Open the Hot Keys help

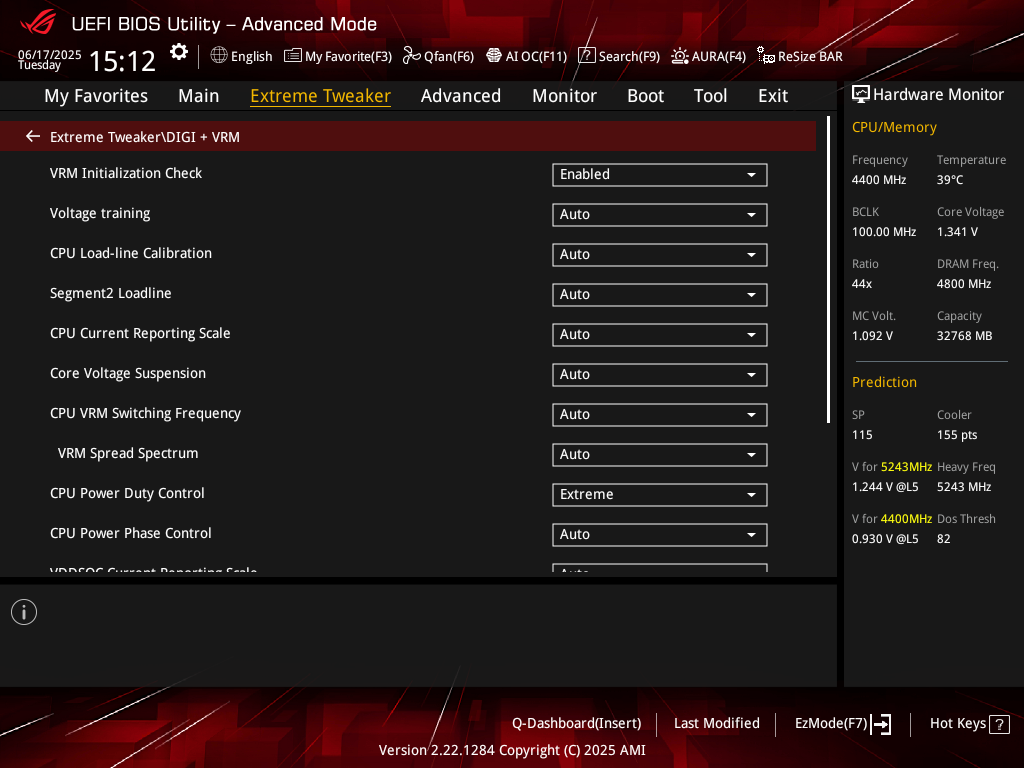pyautogui.click(x=968, y=723)
